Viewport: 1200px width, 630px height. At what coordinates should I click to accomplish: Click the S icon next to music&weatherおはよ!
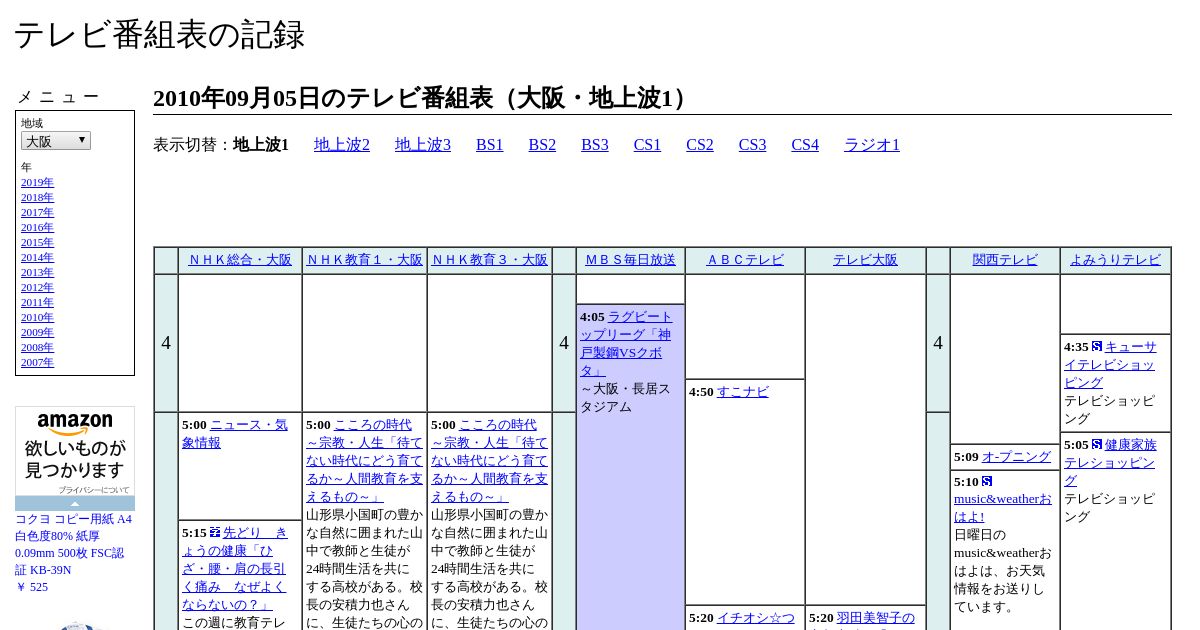tap(987, 481)
